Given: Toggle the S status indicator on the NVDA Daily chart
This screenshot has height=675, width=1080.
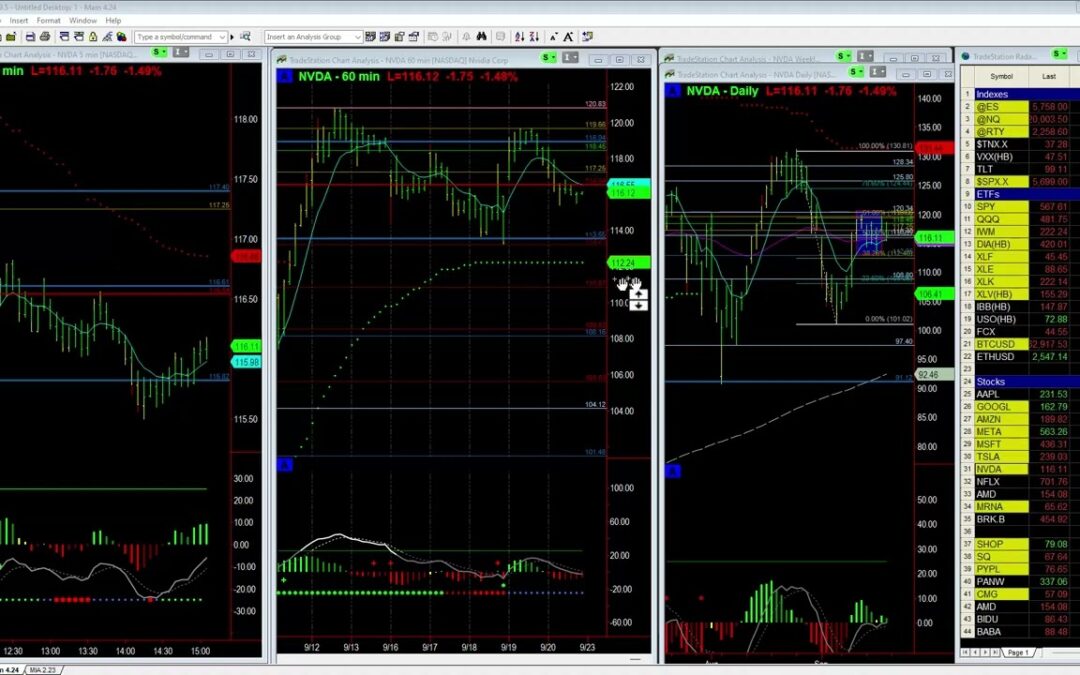Looking at the screenshot, I should pyautogui.click(x=853, y=70).
